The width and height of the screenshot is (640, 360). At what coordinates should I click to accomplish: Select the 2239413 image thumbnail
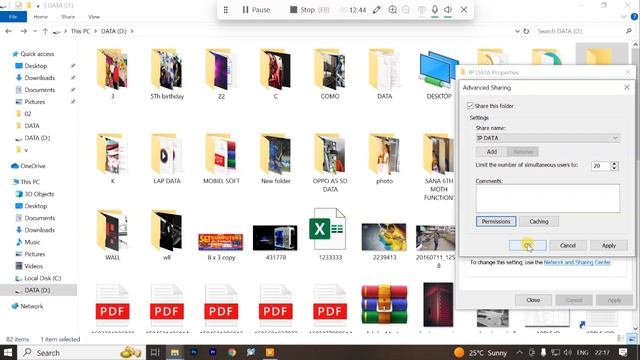click(384, 241)
